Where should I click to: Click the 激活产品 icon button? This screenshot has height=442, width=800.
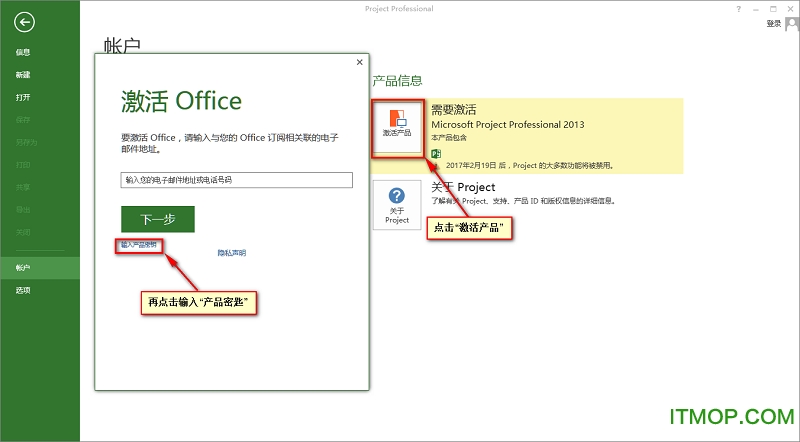[x=397, y=127]
